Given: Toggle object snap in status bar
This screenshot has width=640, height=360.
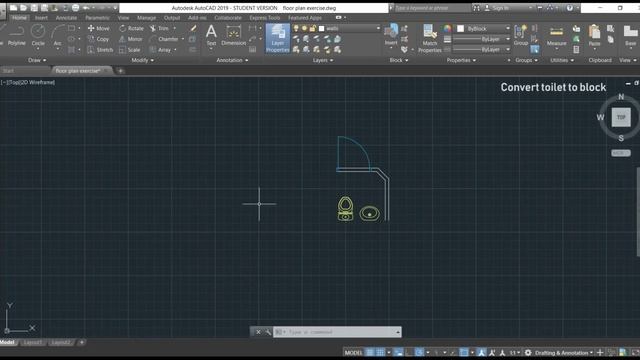Looking at the screenshot, I should (464, 353).
